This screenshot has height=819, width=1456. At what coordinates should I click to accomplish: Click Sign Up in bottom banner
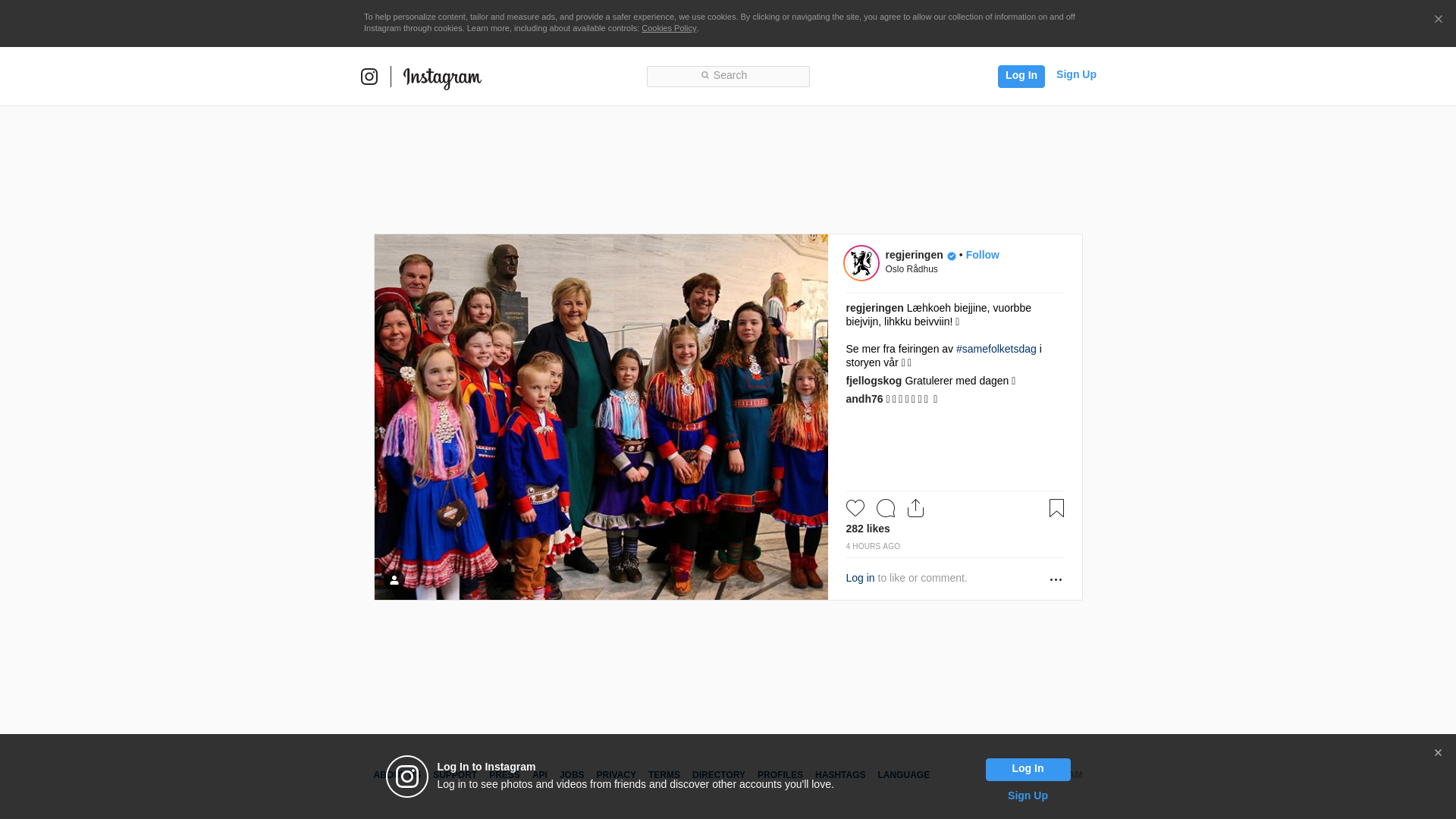1028,795
